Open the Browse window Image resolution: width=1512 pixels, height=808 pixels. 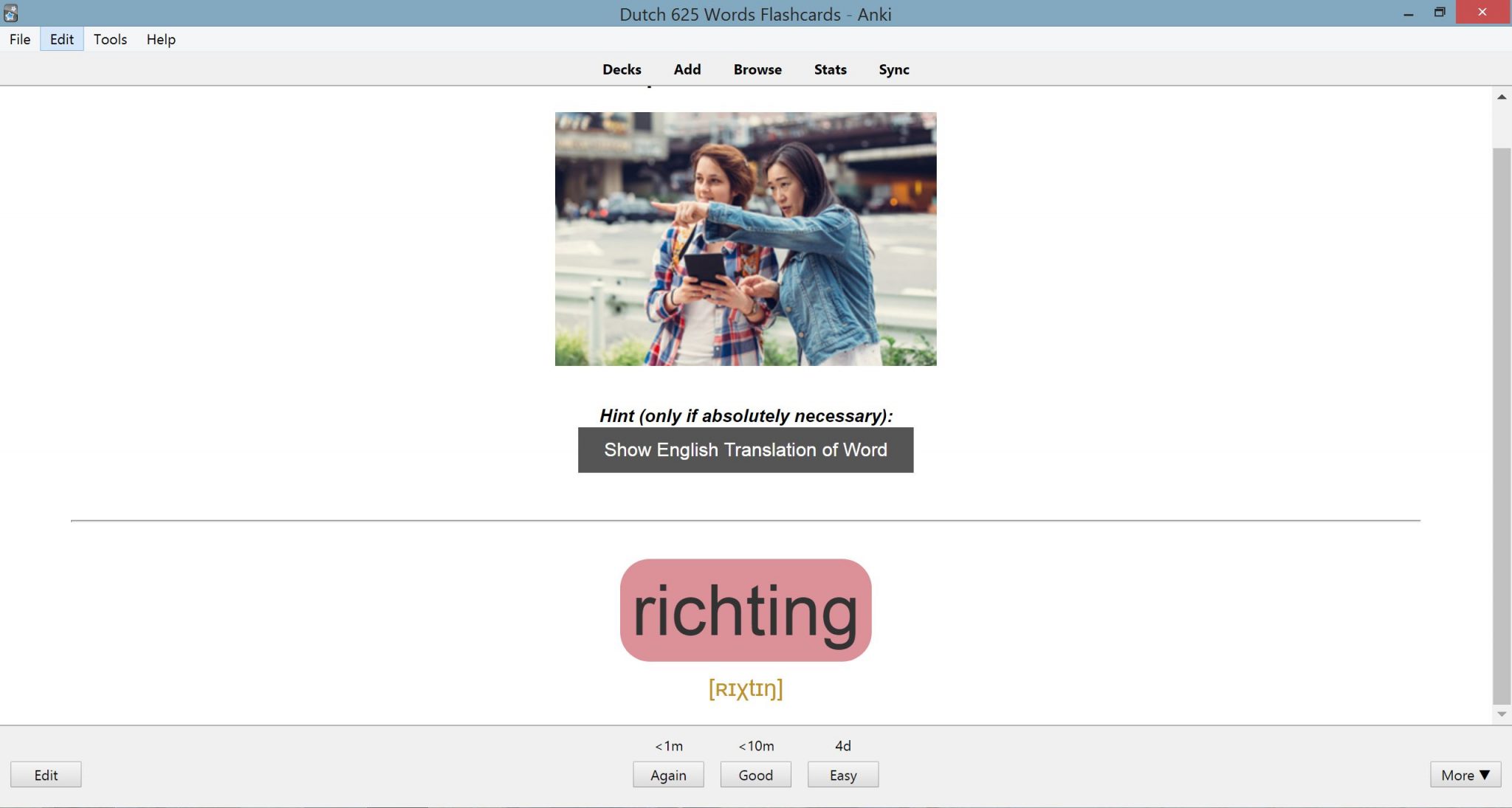click(757, 69)
